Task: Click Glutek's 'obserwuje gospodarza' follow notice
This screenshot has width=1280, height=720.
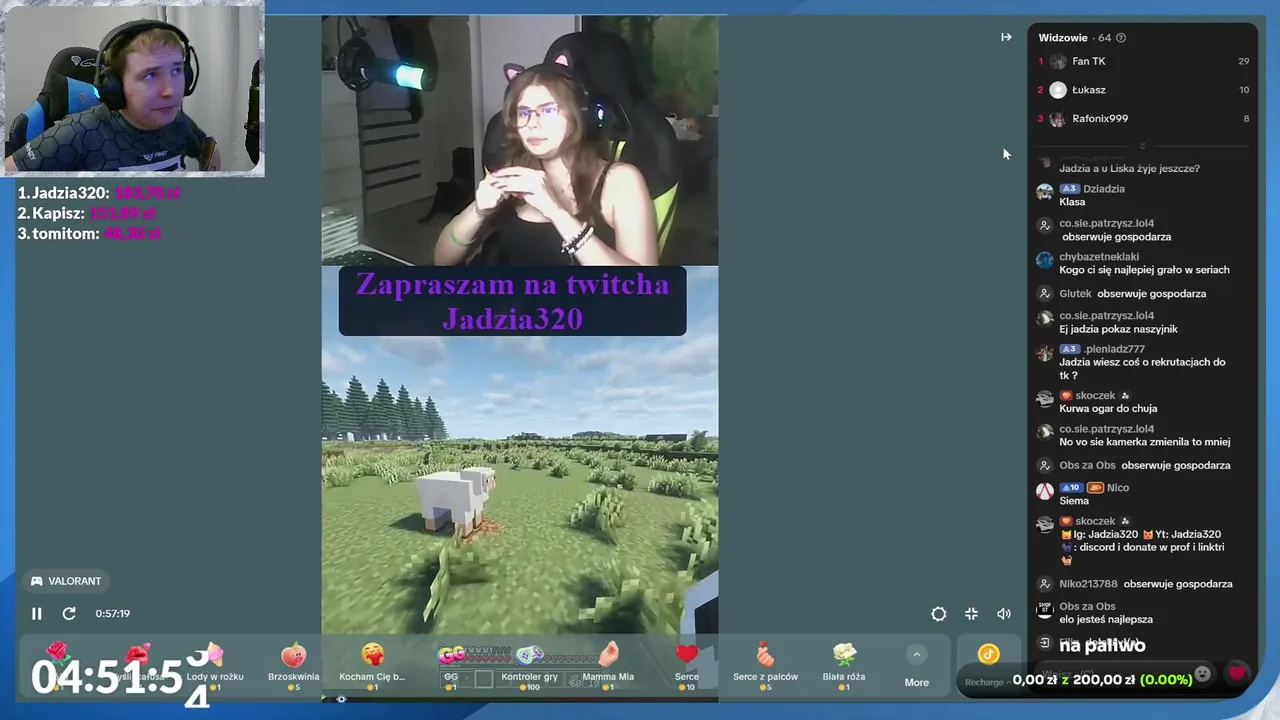Action: 1151,294
